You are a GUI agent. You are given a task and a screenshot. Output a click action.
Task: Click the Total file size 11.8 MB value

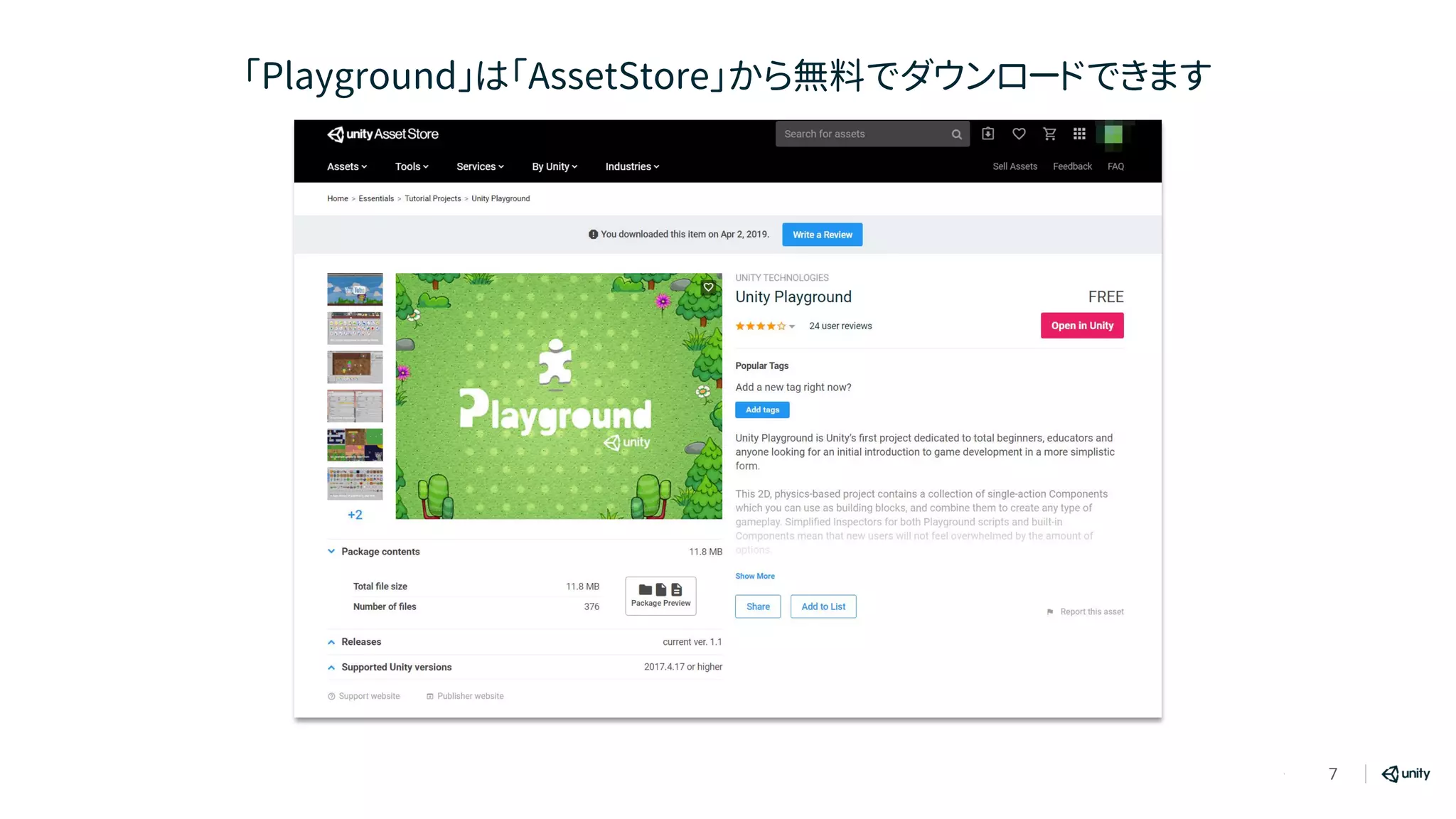582,587
